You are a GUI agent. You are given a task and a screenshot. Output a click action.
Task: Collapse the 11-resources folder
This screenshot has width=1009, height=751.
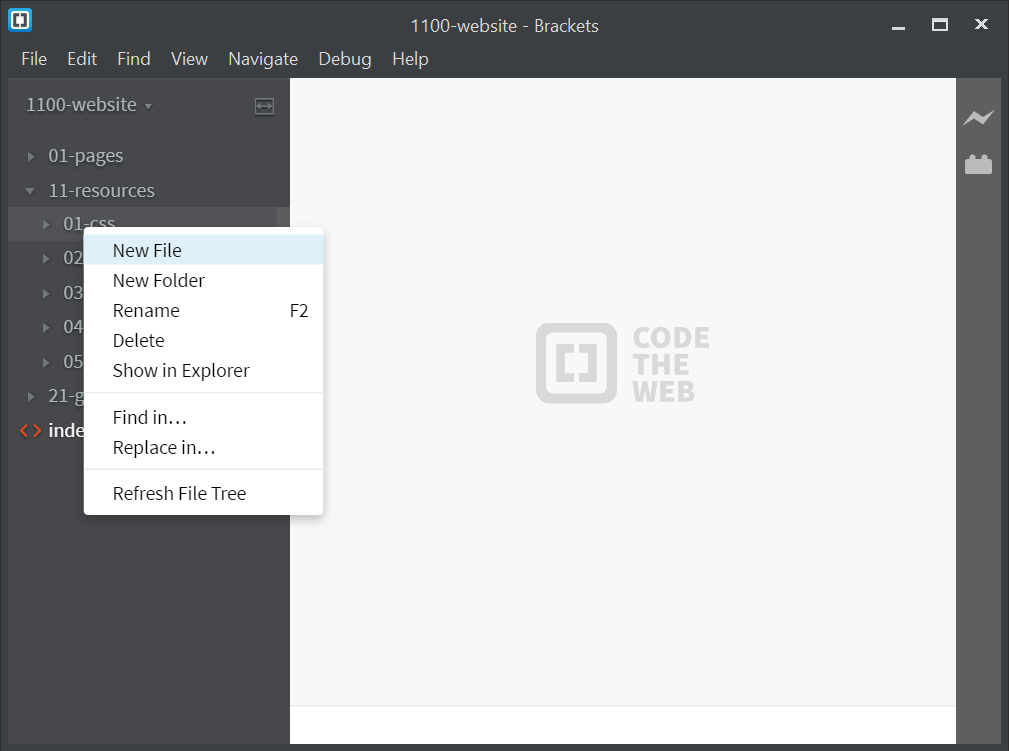tap(30, 190)
